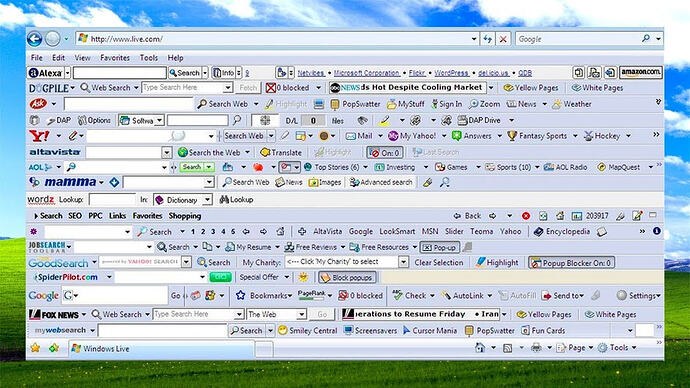Click the DAP D/L counter field
This screenshot has width=690, height=388.
(x=313, y=120)
